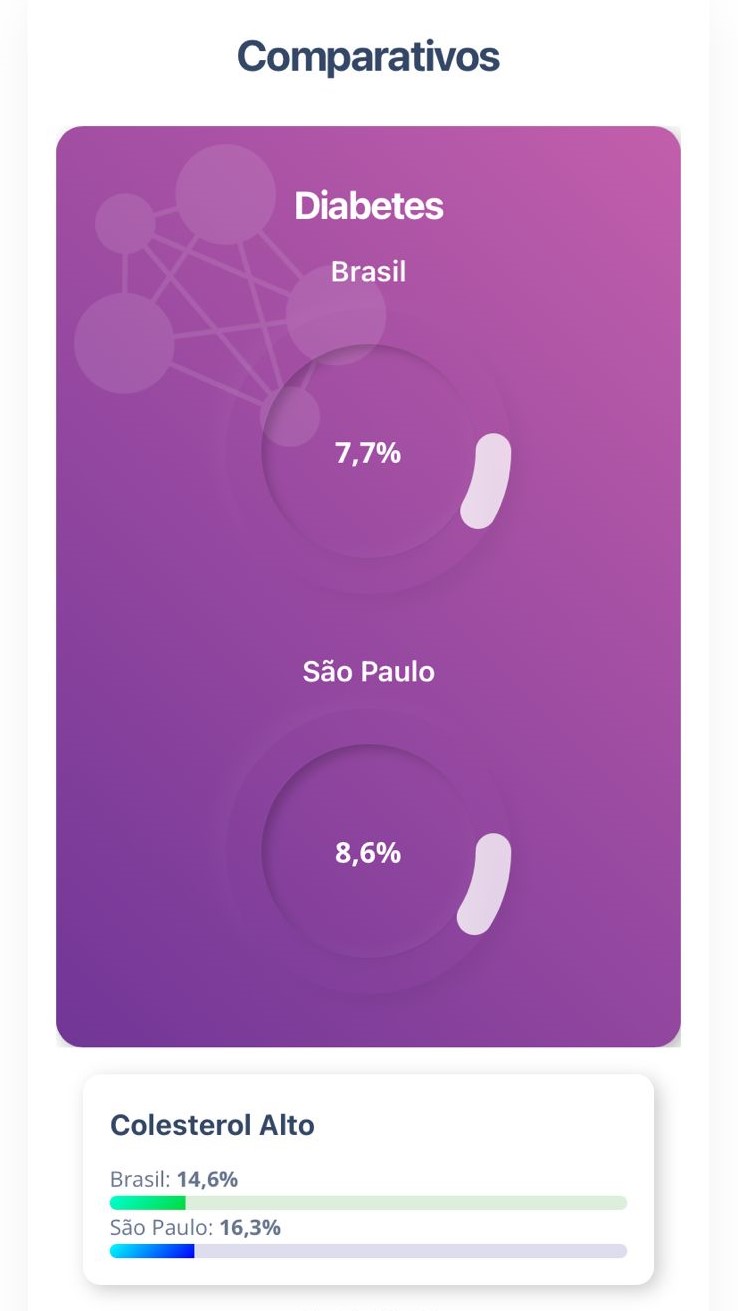The width and height of the screenshot is (738, 1311).
Task: Click the empty light-green track of Brasil bar
Action: (x=405, y=1202)
